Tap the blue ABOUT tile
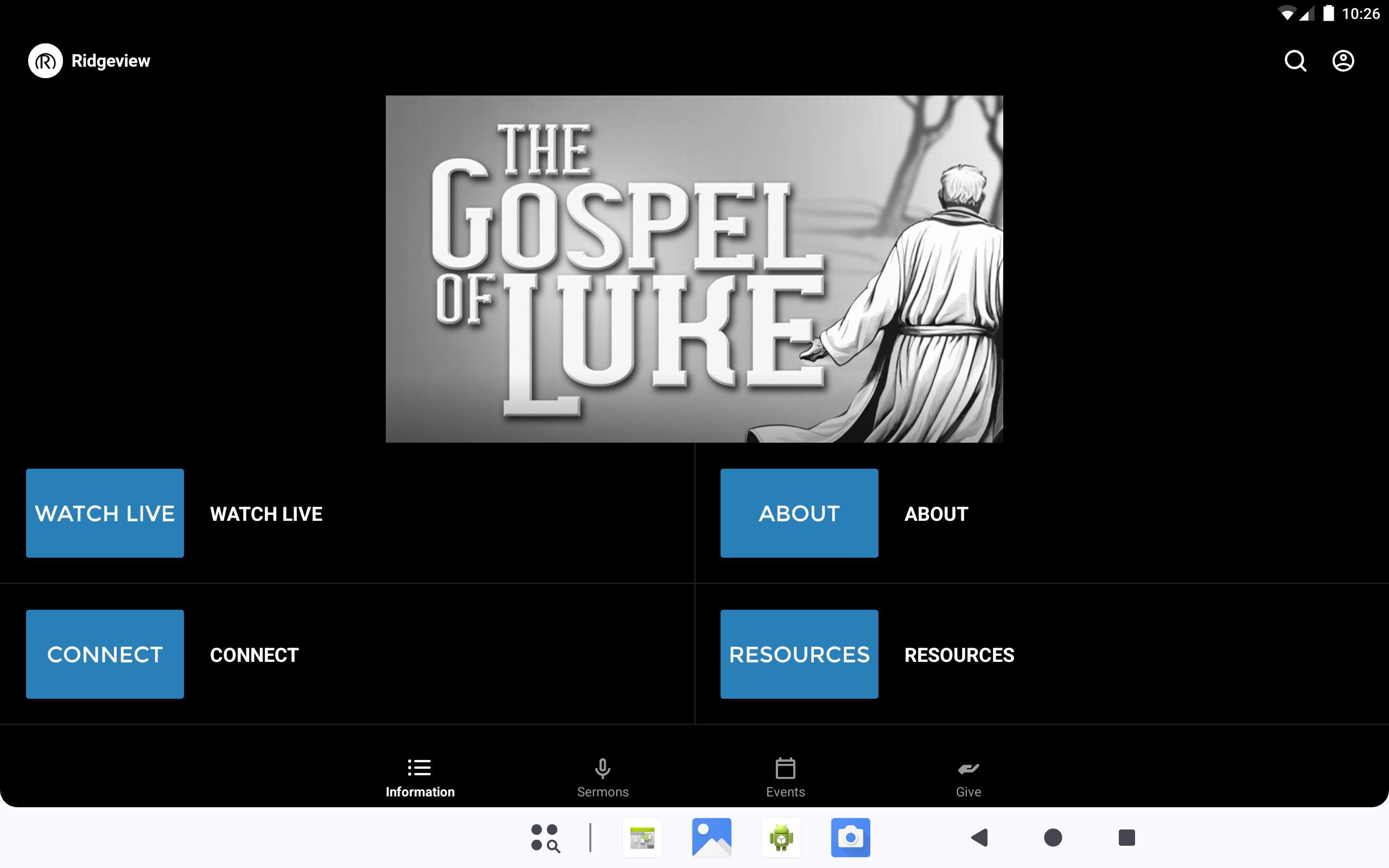This screenshot has height=868, width=1389. coord(799,513)
